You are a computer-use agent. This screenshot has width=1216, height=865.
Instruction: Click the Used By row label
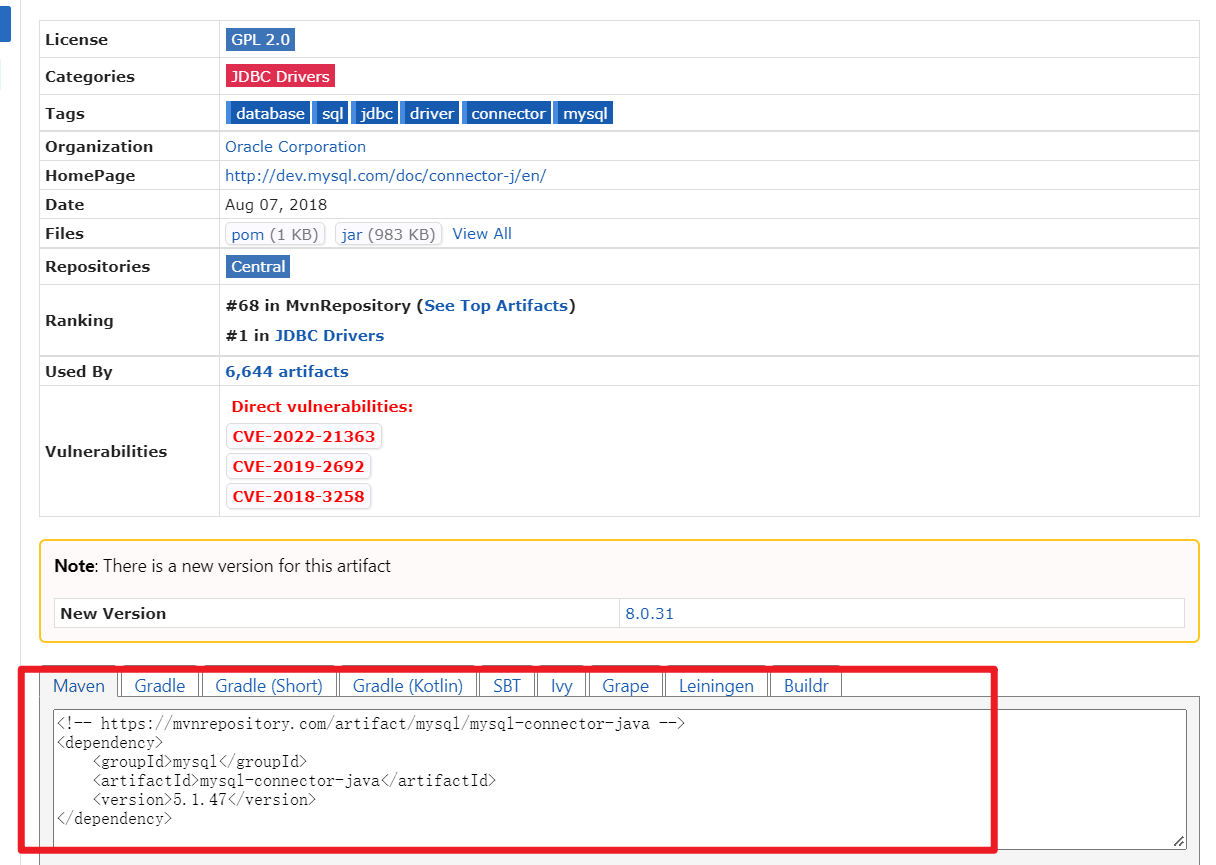point(79,371)
